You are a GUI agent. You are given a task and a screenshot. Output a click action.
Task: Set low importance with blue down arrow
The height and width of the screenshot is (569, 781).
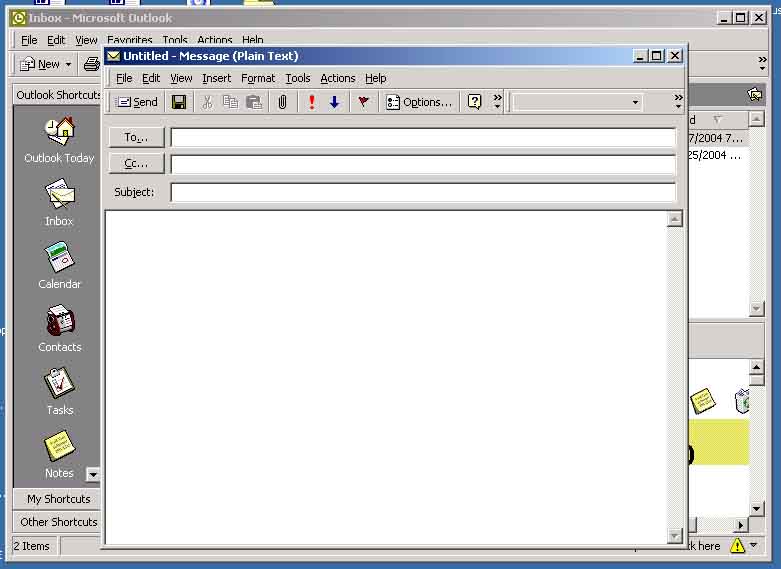[x=335, y=102]
